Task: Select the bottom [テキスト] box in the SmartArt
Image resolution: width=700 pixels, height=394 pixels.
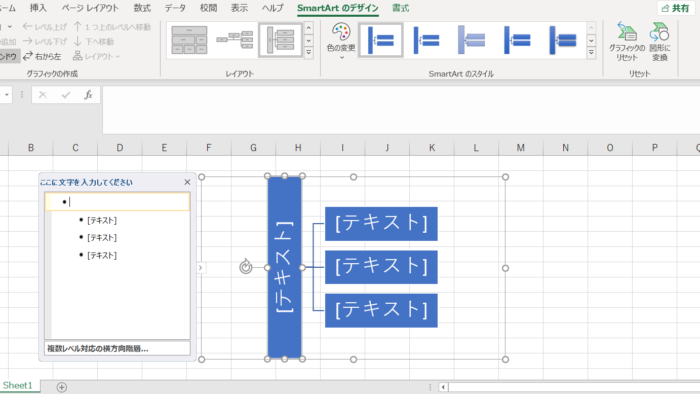Action: 381,310
